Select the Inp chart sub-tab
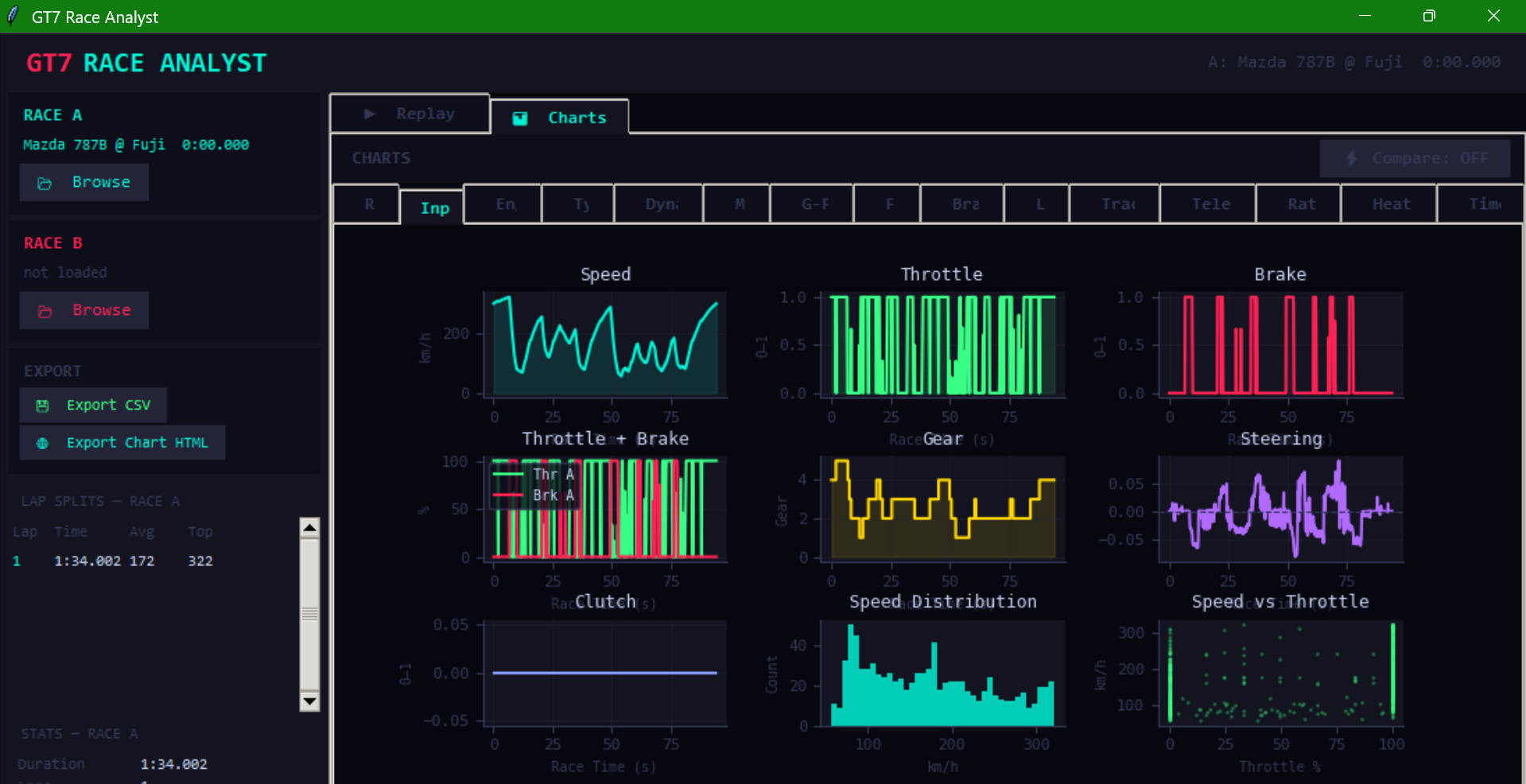 433,208
